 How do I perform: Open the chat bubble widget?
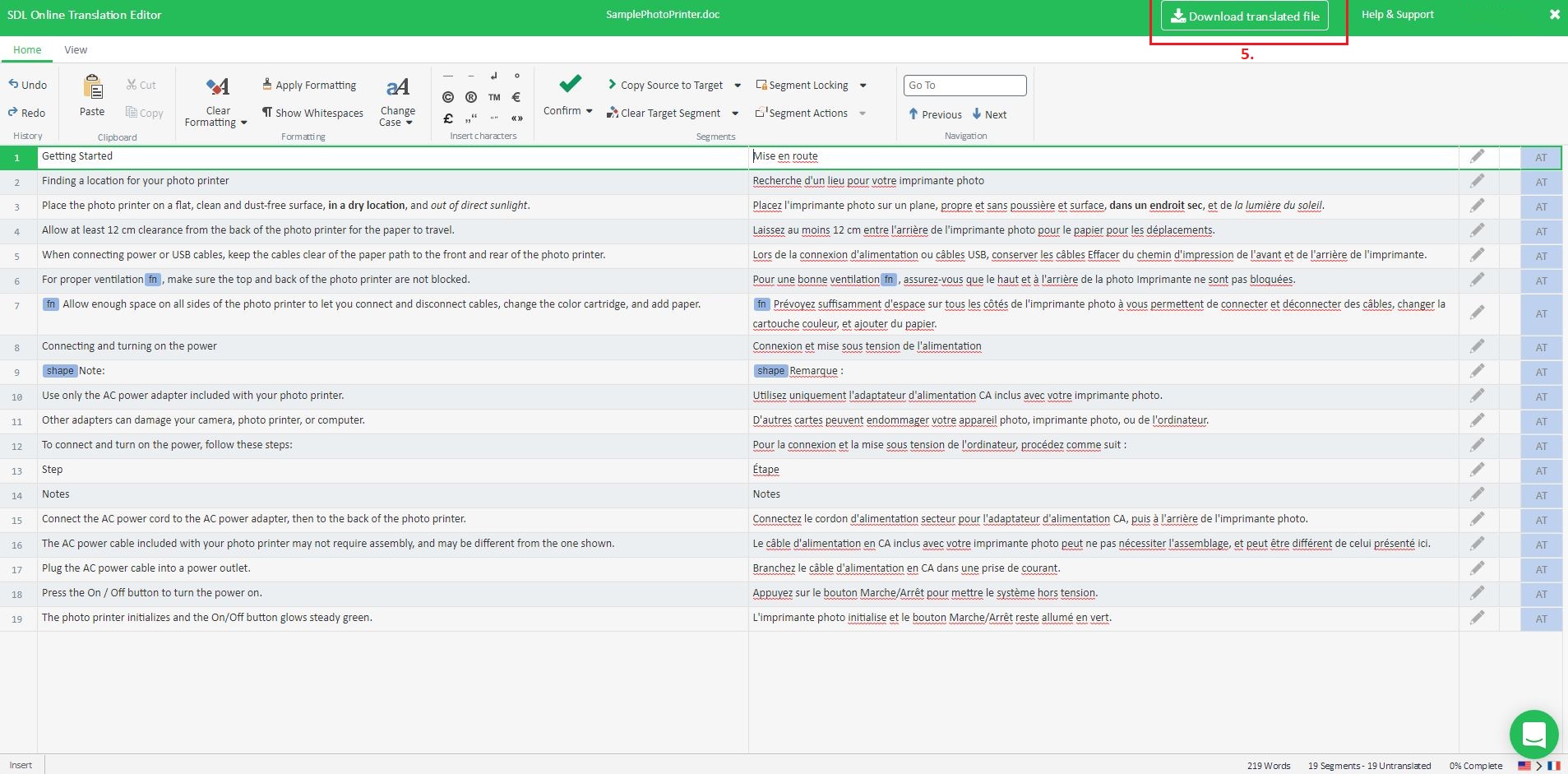tap(1534, 734)
